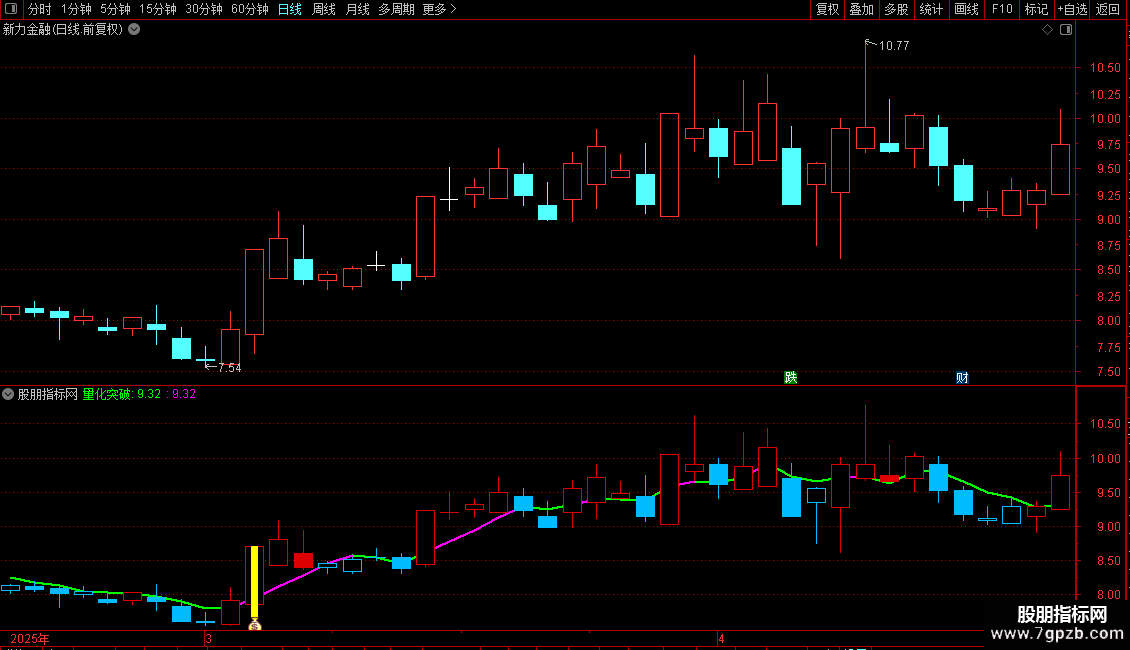Viewport: 1130px width, 650px height.
Task: Click the 7.54 low price label
Action: pos(229,368)
